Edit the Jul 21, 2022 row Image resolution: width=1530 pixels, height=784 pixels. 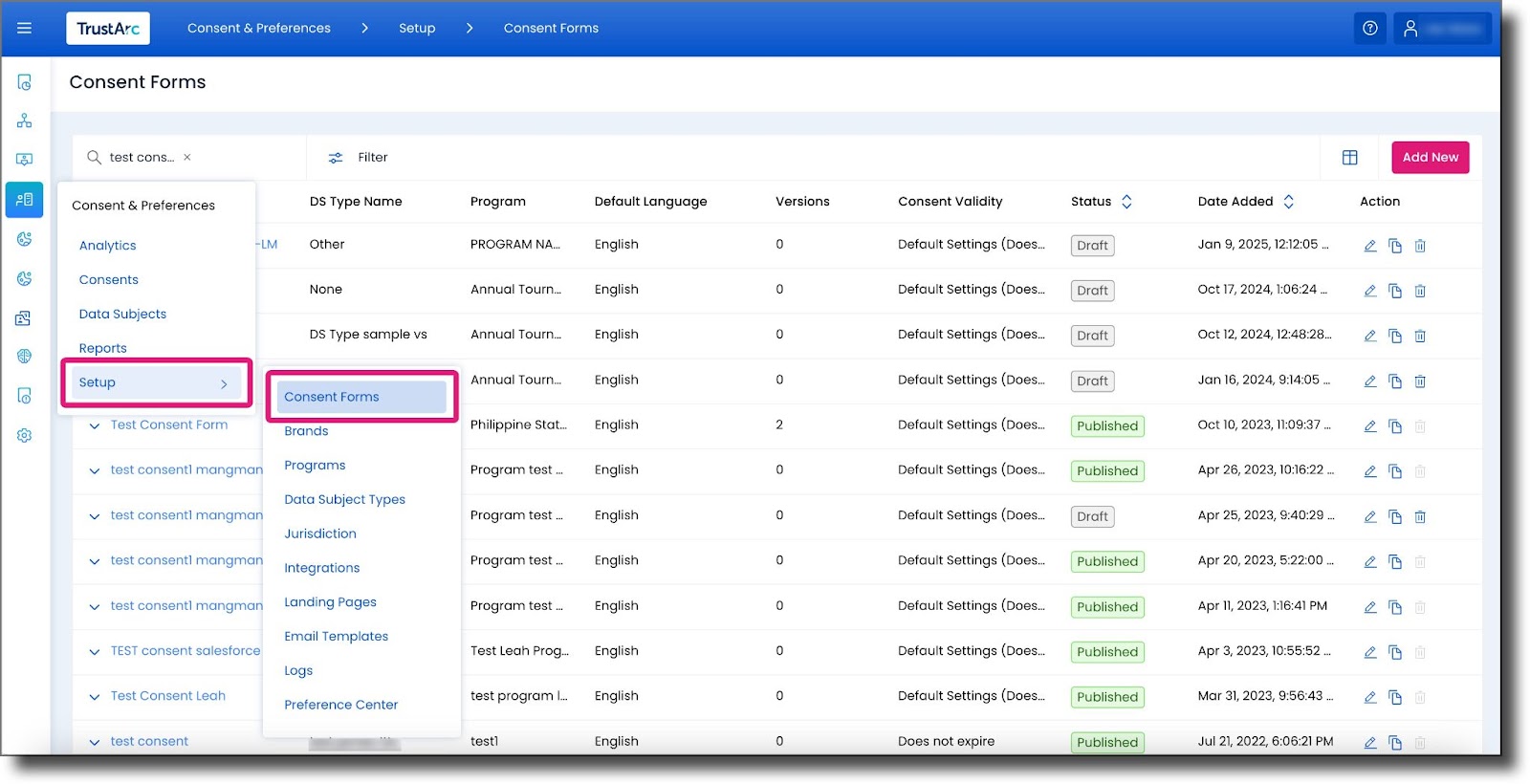pos(1370,742)
